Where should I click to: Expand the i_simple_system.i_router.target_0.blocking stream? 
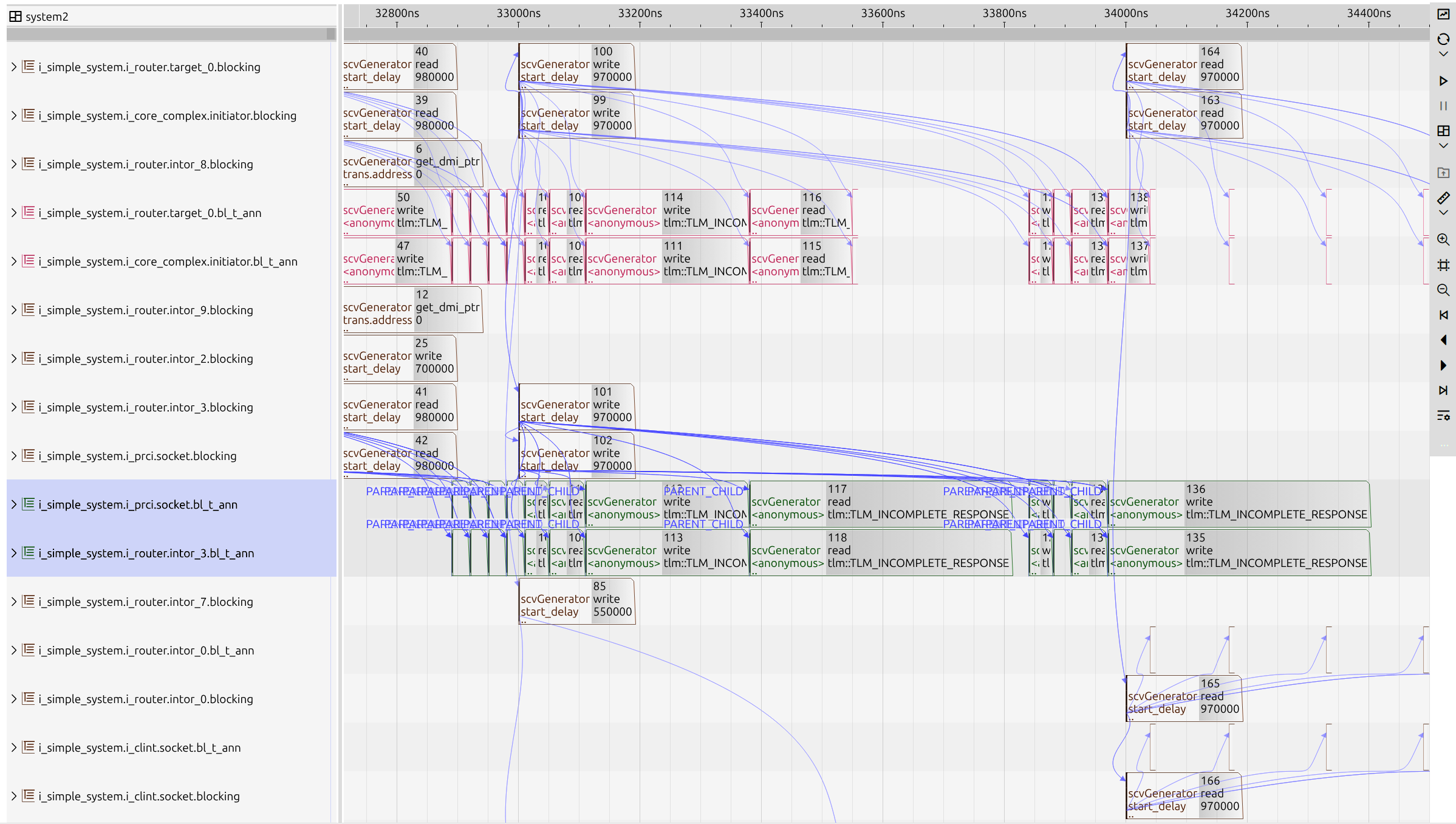tap(13, 67)
